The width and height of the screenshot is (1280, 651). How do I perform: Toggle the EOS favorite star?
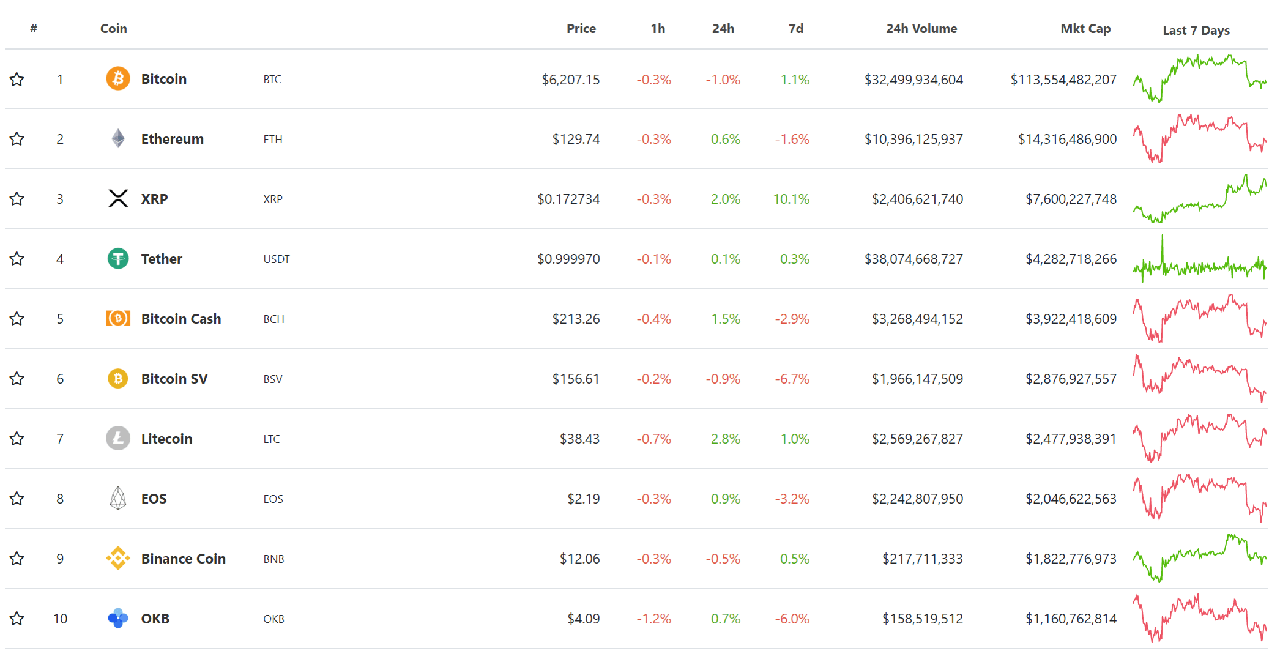16,499
